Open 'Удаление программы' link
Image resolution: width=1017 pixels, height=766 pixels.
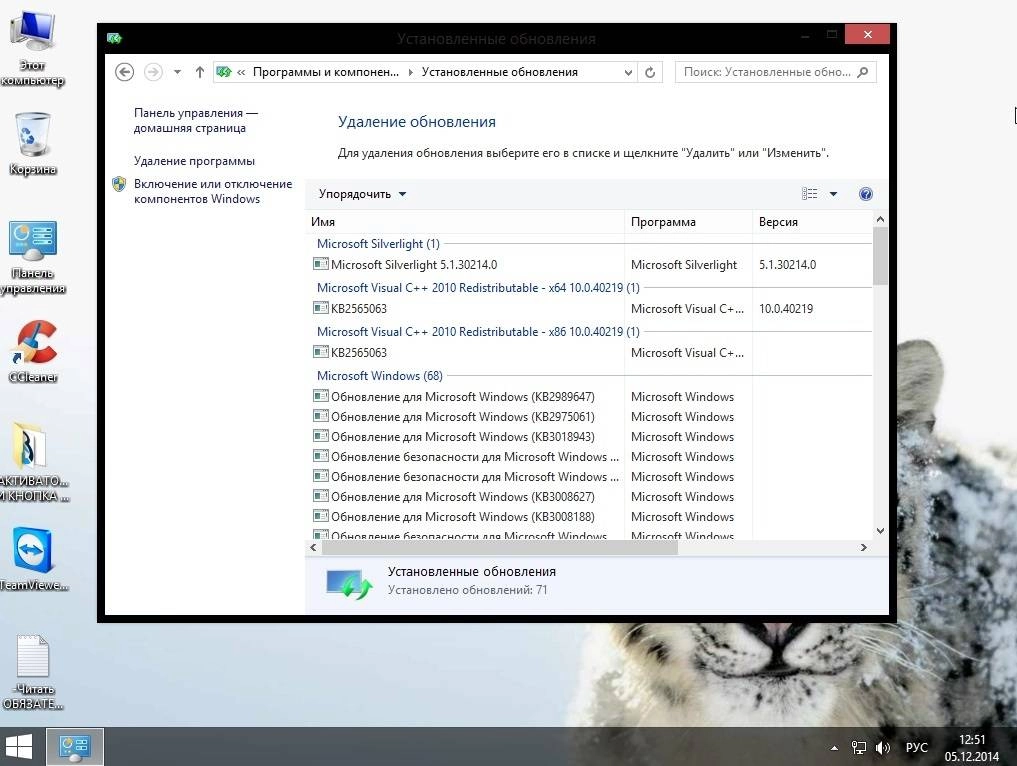[x=194, y=161]
